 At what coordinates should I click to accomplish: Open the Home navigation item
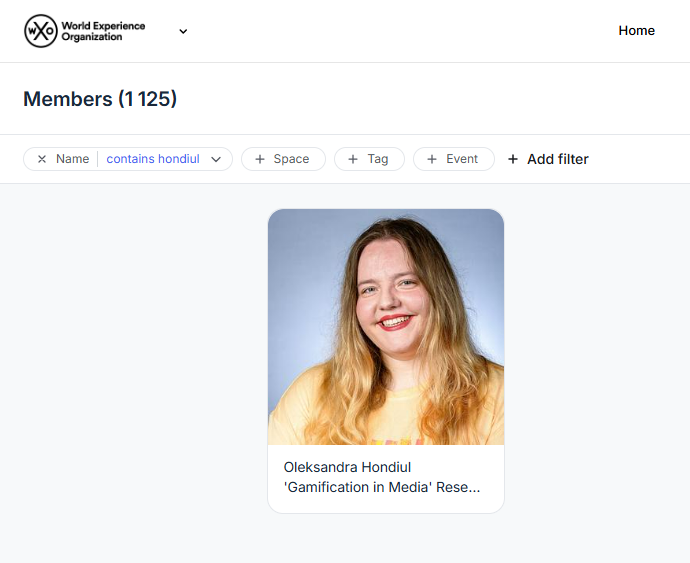tap(636, 30)
